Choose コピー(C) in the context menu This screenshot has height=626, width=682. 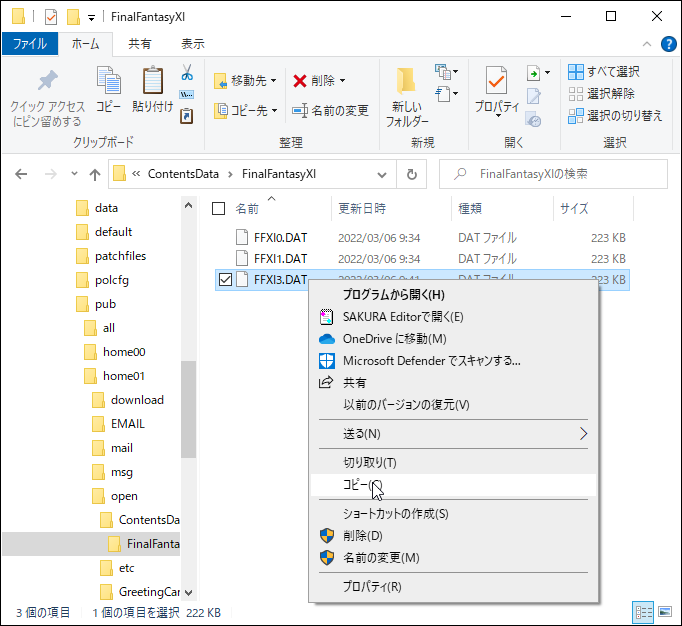454,485
